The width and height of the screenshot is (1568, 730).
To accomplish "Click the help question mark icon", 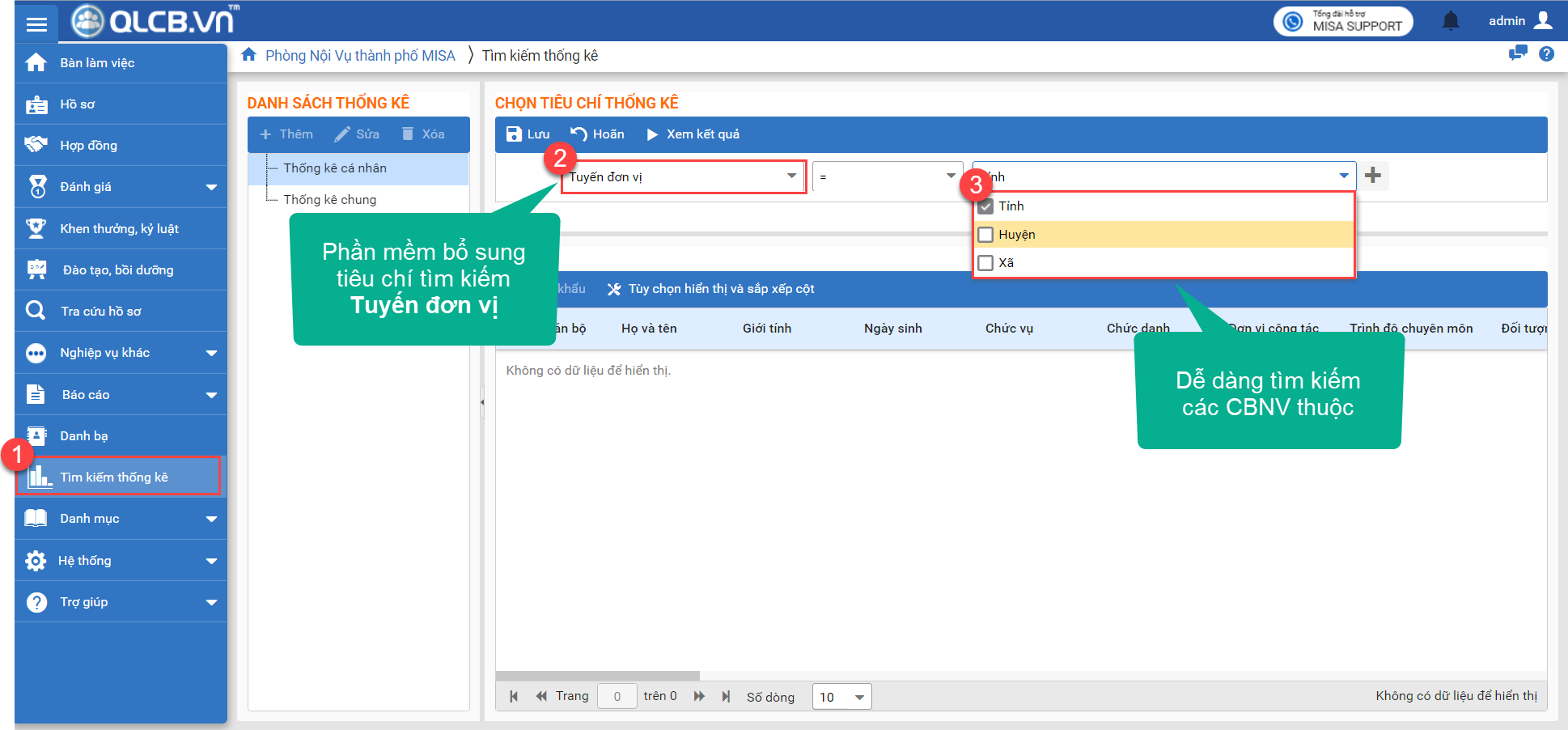I will 1546,54.
